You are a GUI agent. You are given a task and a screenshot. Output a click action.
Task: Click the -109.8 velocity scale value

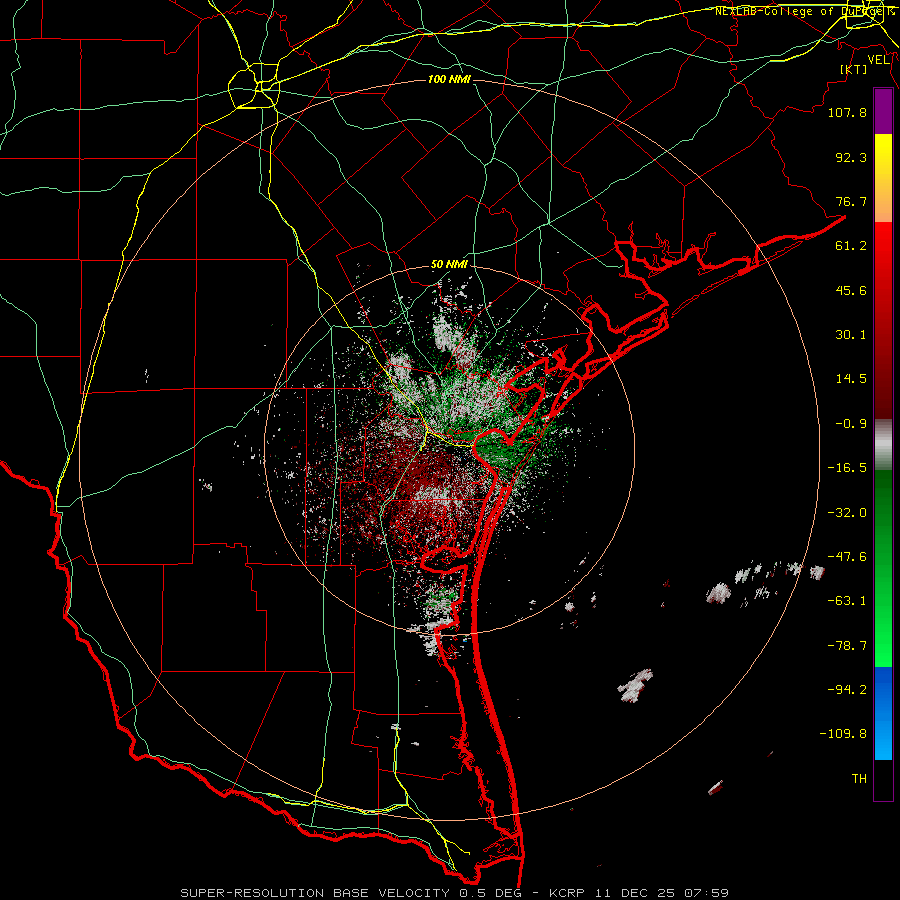click(x=843, y=734)
